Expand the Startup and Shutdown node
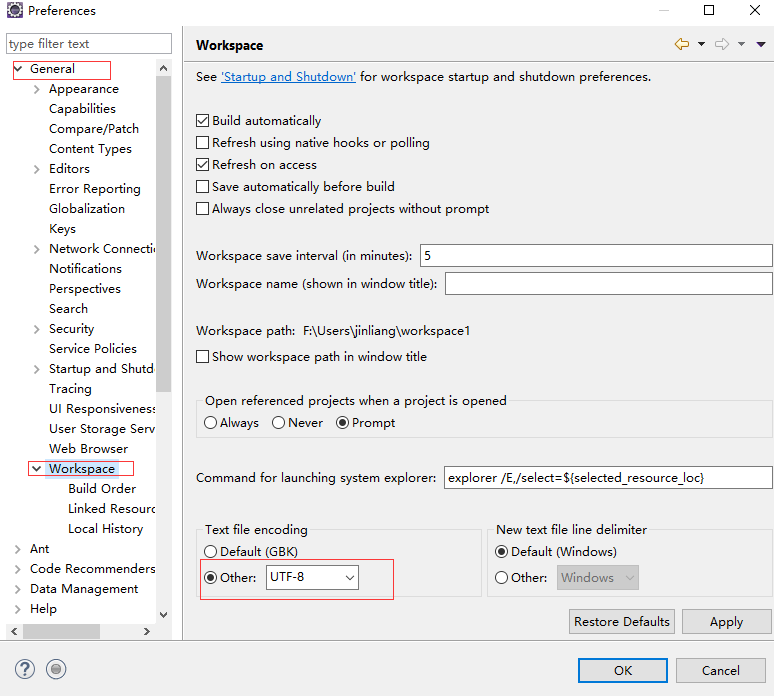Screen dimensions: 774x696 [x=37, y=369]
